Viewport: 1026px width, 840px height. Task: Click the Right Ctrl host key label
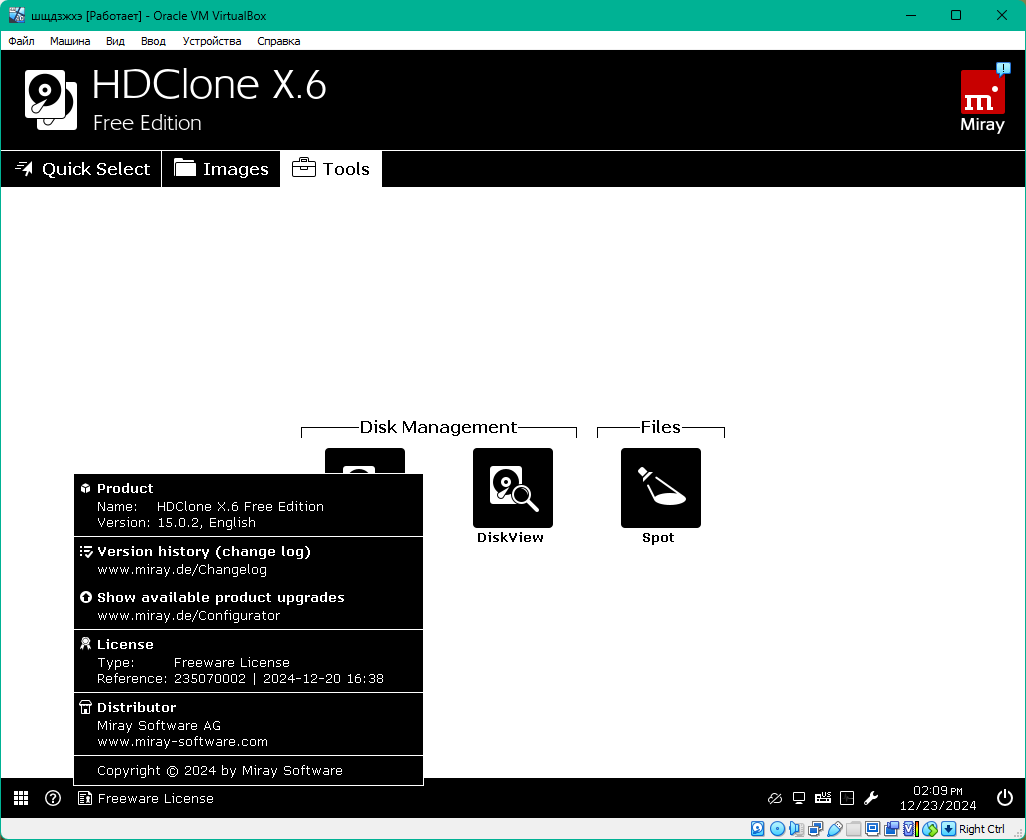982,830
